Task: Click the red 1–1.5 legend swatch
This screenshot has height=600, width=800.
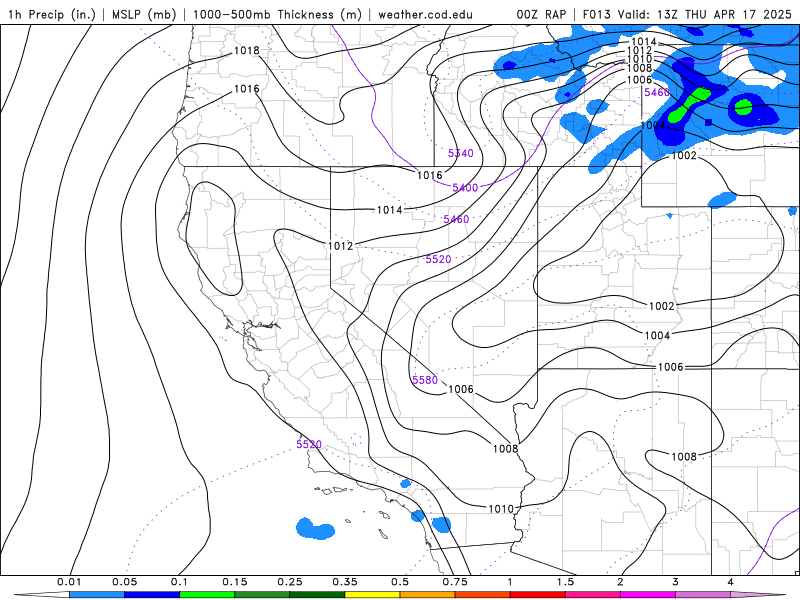Action: click(x=538, y=595)
